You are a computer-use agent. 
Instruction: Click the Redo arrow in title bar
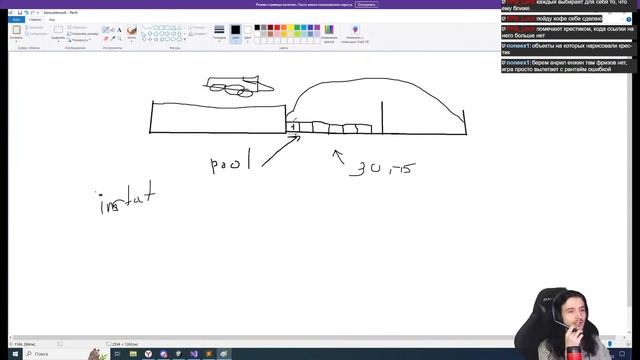pos(32,13)
